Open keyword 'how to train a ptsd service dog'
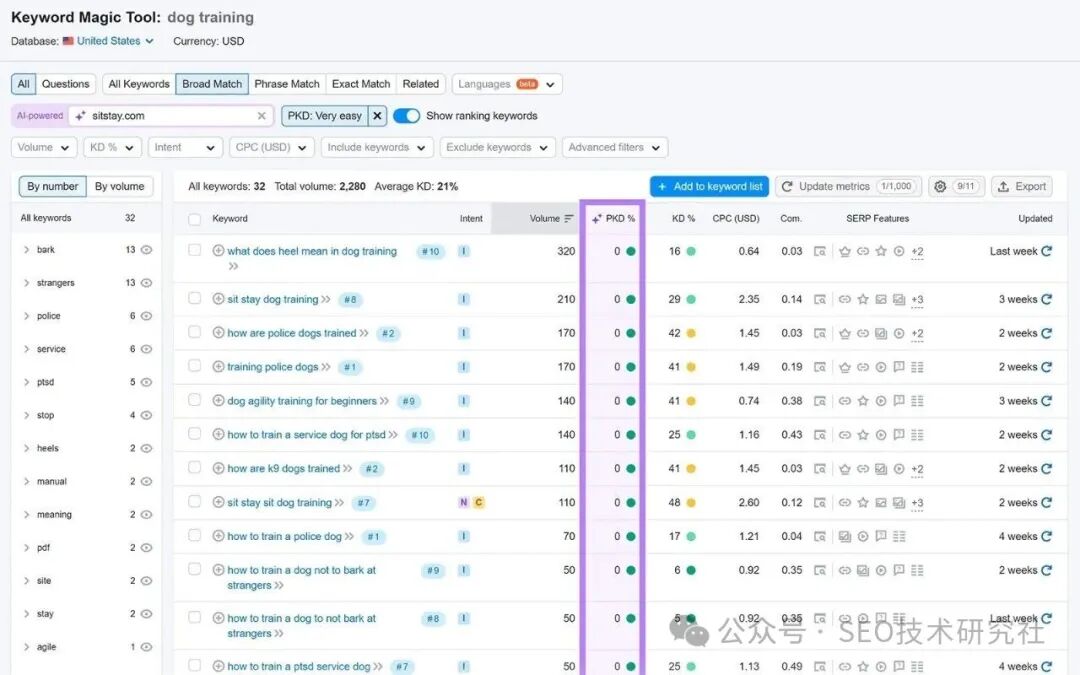Image resolution: width=1080 pixels, height=675 pixels. coord(299,666)
